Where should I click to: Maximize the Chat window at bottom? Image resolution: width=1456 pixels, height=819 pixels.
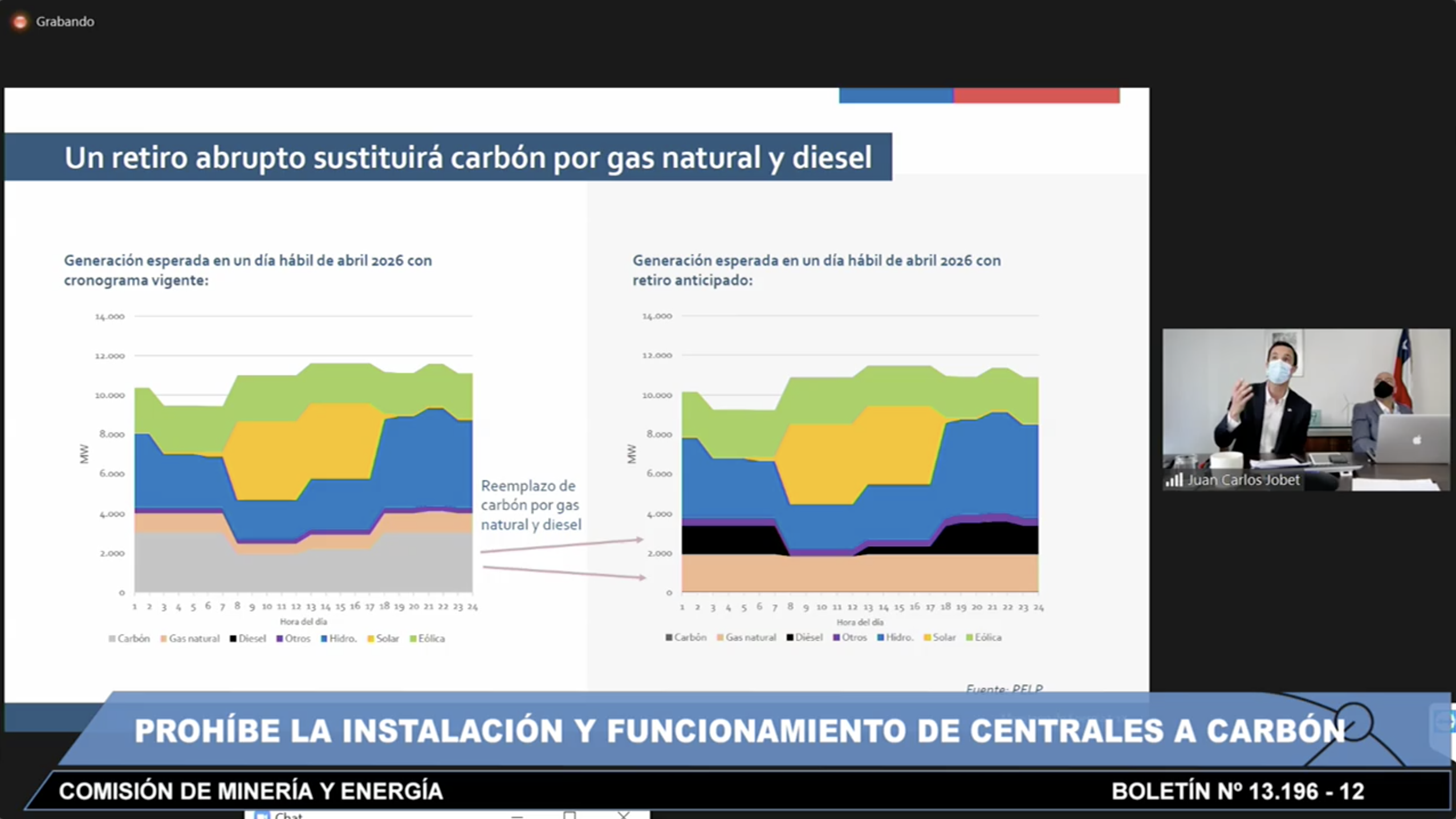point(569,816)
